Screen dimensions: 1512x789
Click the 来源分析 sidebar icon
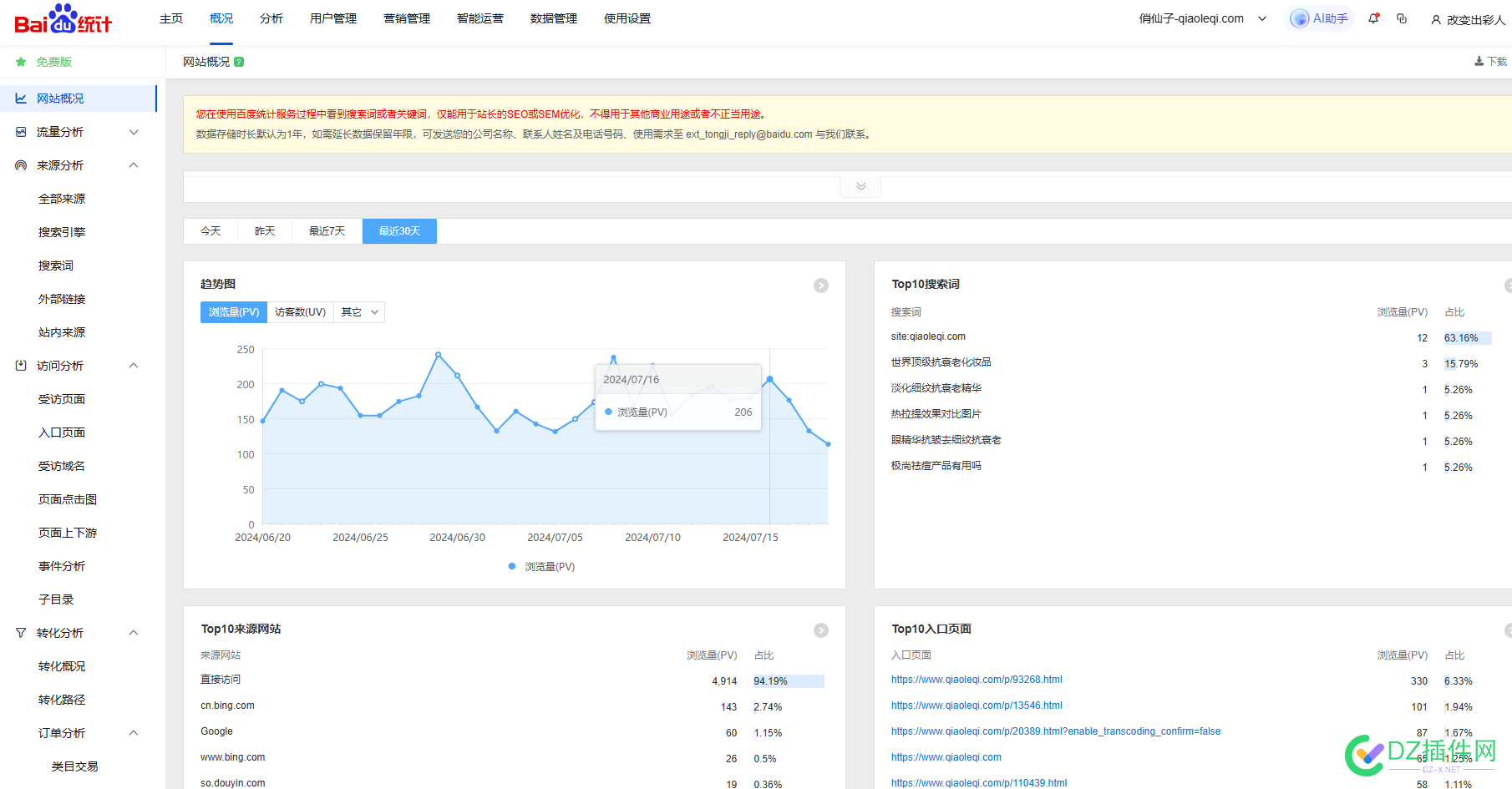21,165
